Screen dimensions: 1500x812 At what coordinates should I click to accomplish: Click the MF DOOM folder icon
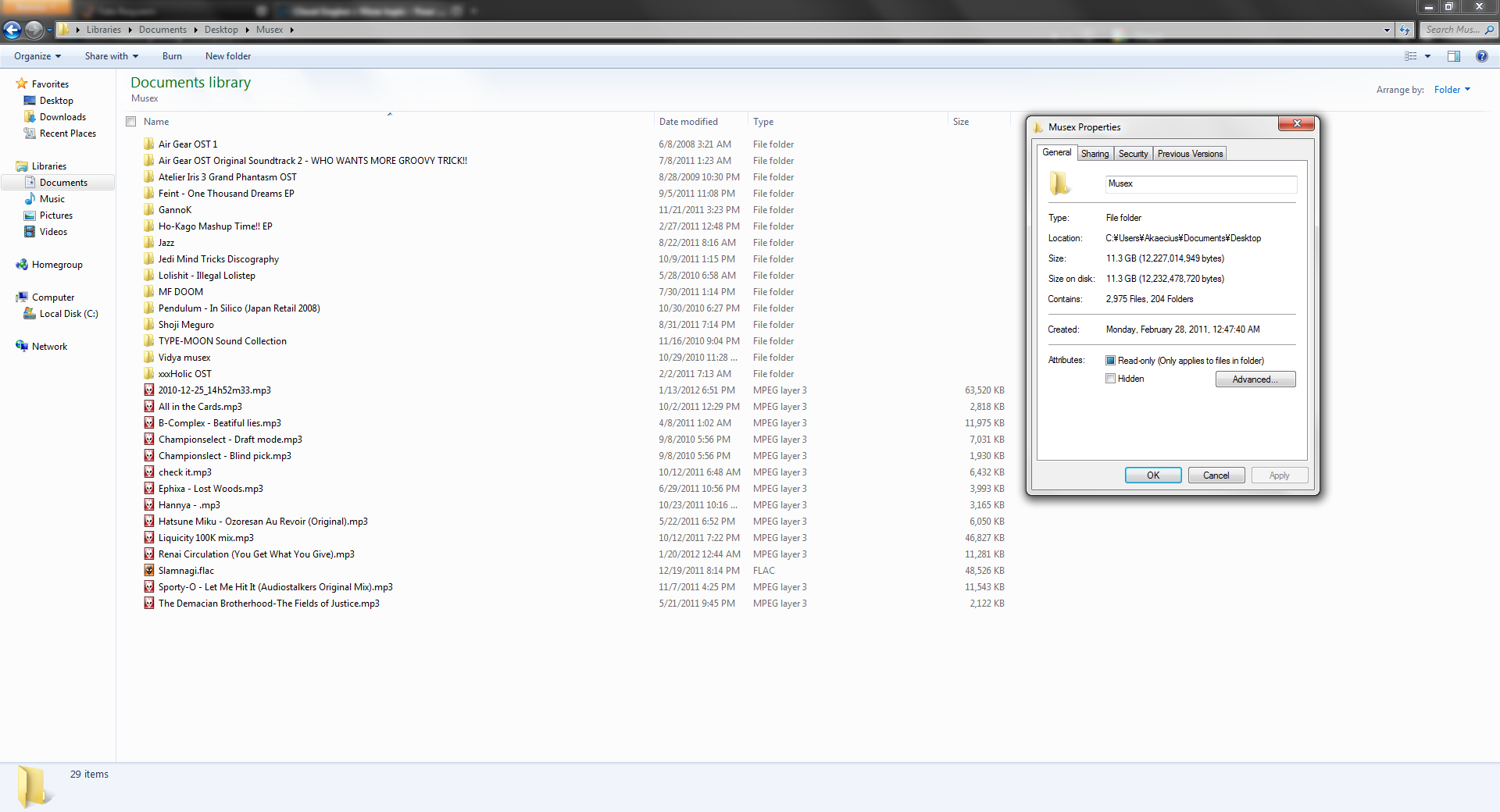tap(149, 292)
